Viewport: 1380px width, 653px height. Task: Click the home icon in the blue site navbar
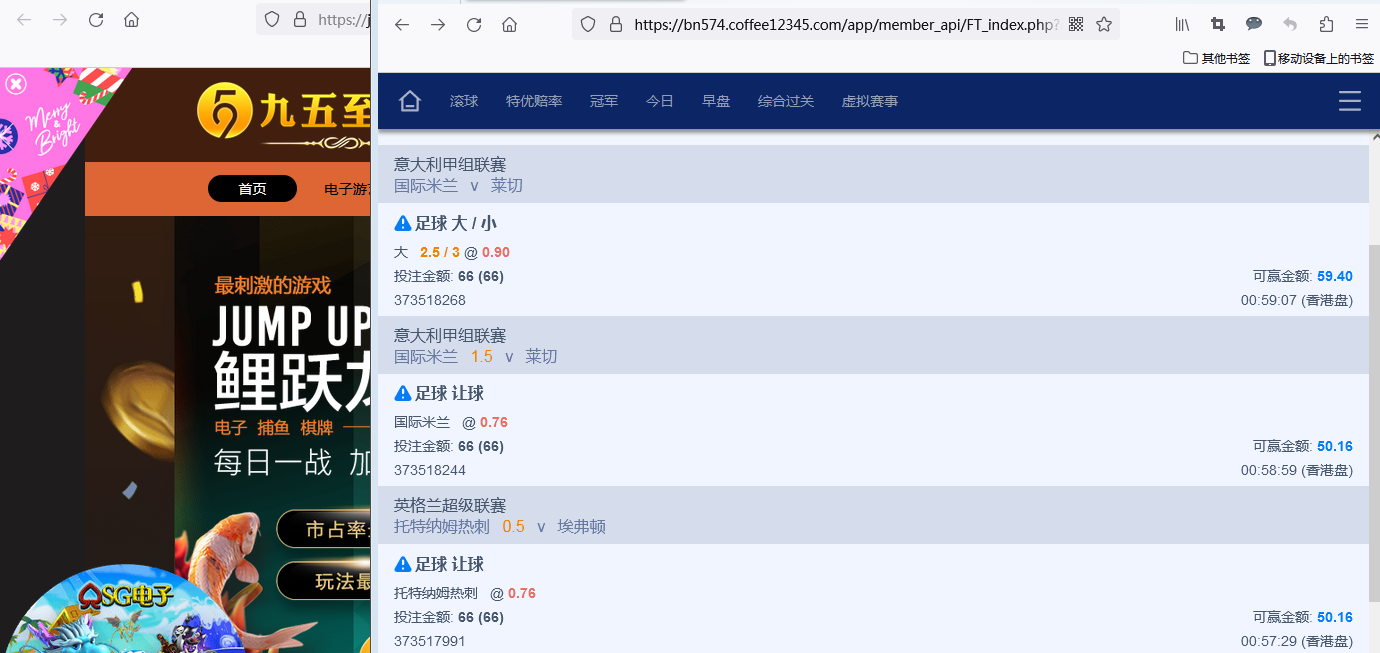click(x=409, y=101)
